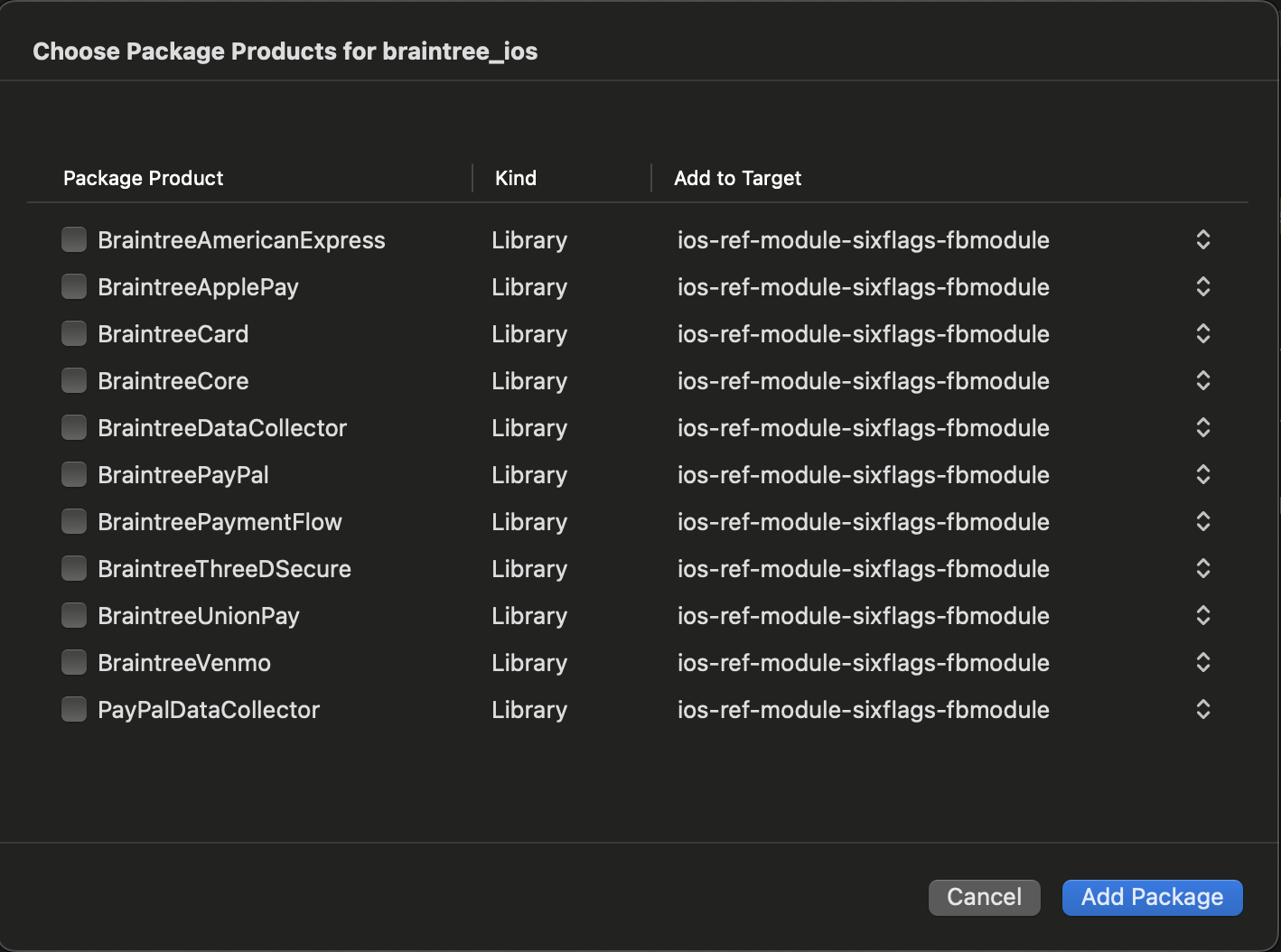1281x952 pixels.
Task: Expand target chooser for PayPalDataCollector row
Action: click(x=1202, y=709)
